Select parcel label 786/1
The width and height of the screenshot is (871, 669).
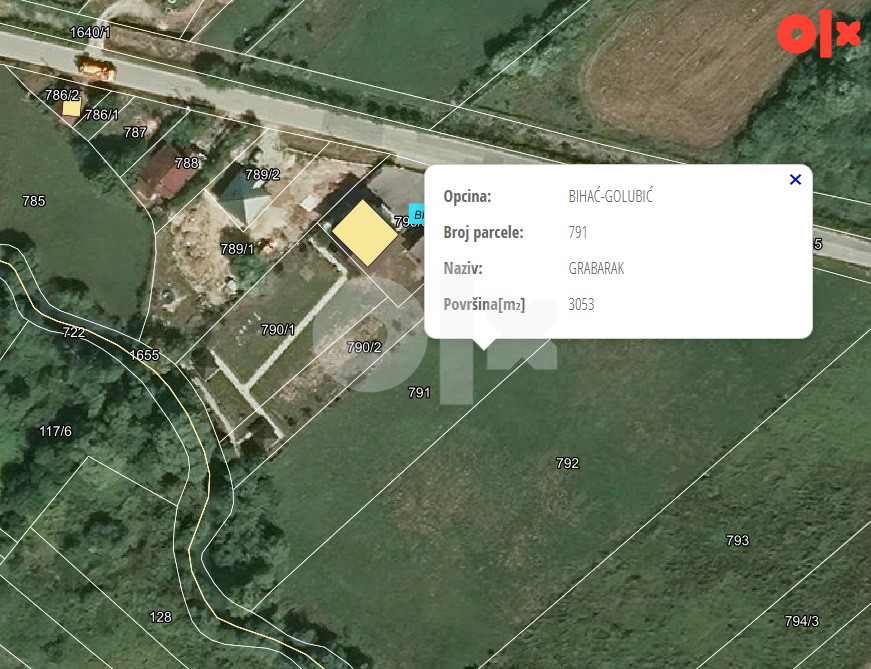pos(102,114)
